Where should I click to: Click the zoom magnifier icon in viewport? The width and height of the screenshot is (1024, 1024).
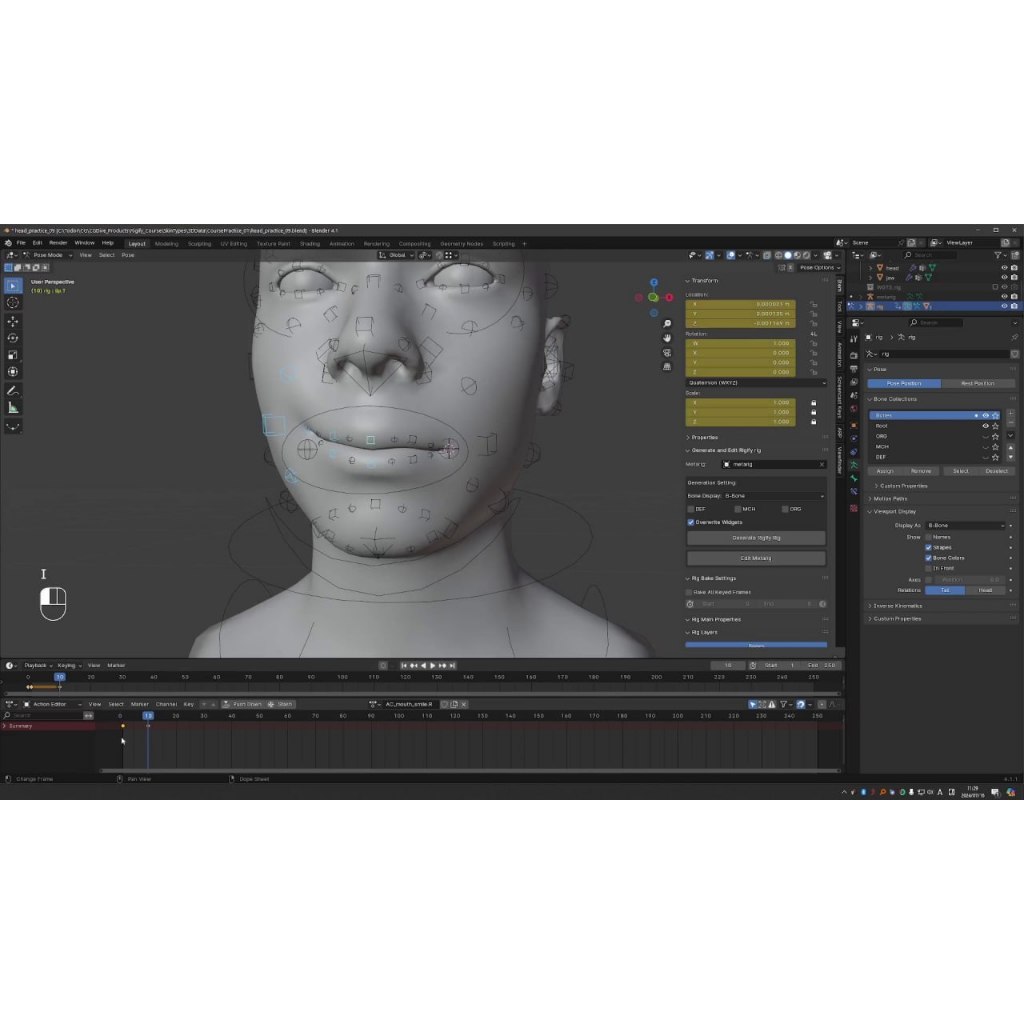[667, 324]
